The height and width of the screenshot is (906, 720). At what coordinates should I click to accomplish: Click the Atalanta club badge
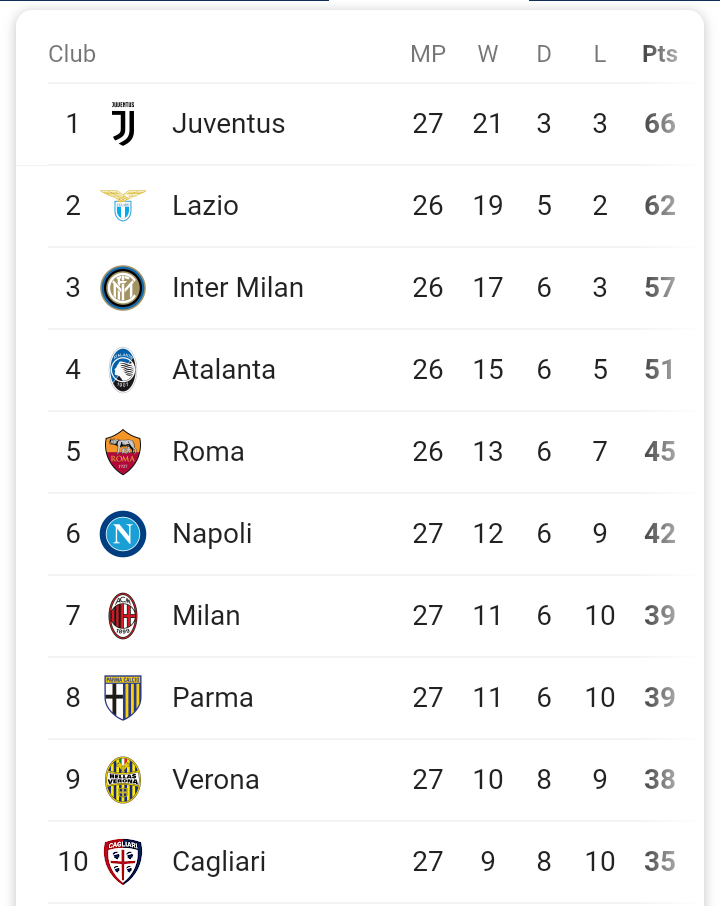[x=123, y=370]
